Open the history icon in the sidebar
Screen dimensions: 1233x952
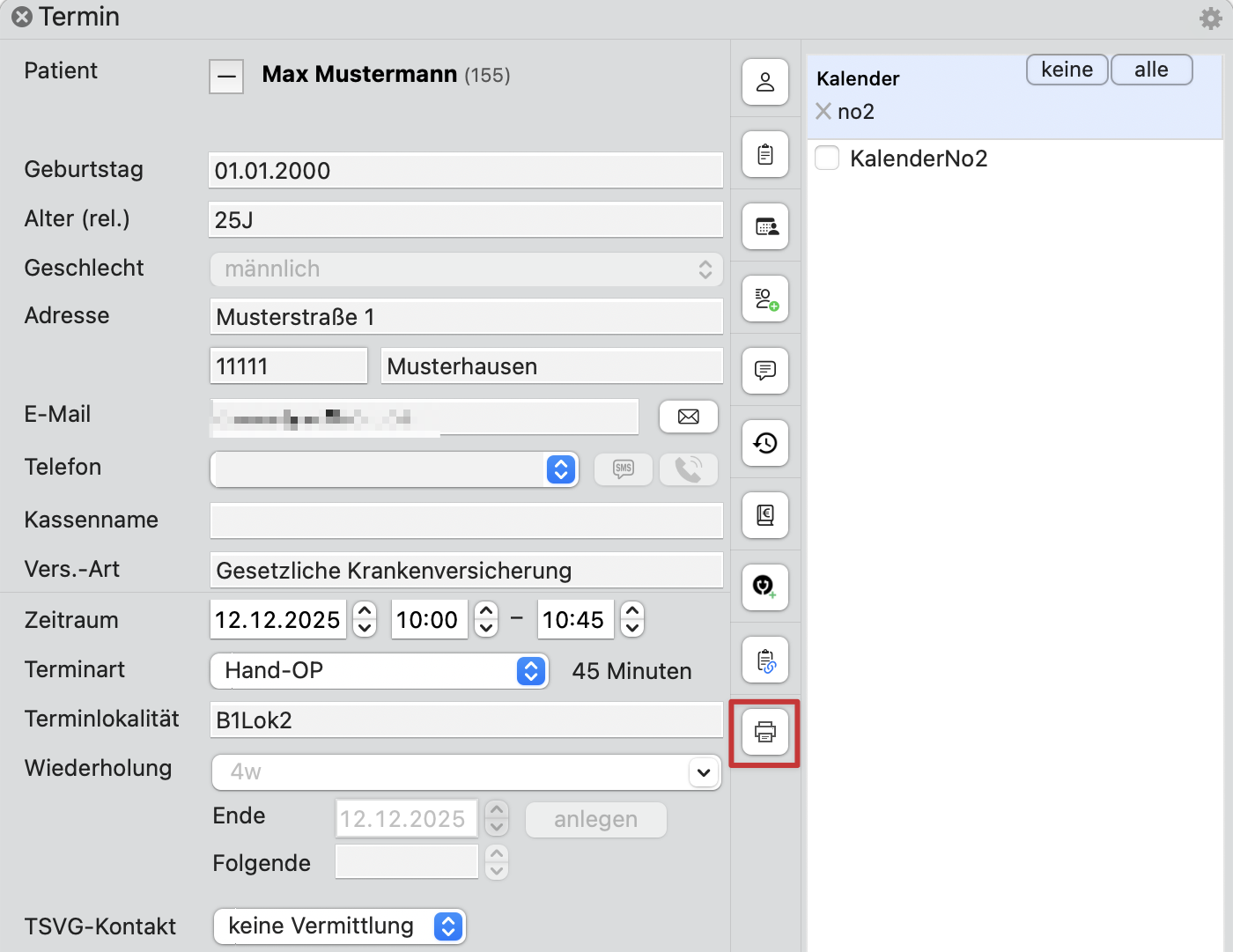764,443
